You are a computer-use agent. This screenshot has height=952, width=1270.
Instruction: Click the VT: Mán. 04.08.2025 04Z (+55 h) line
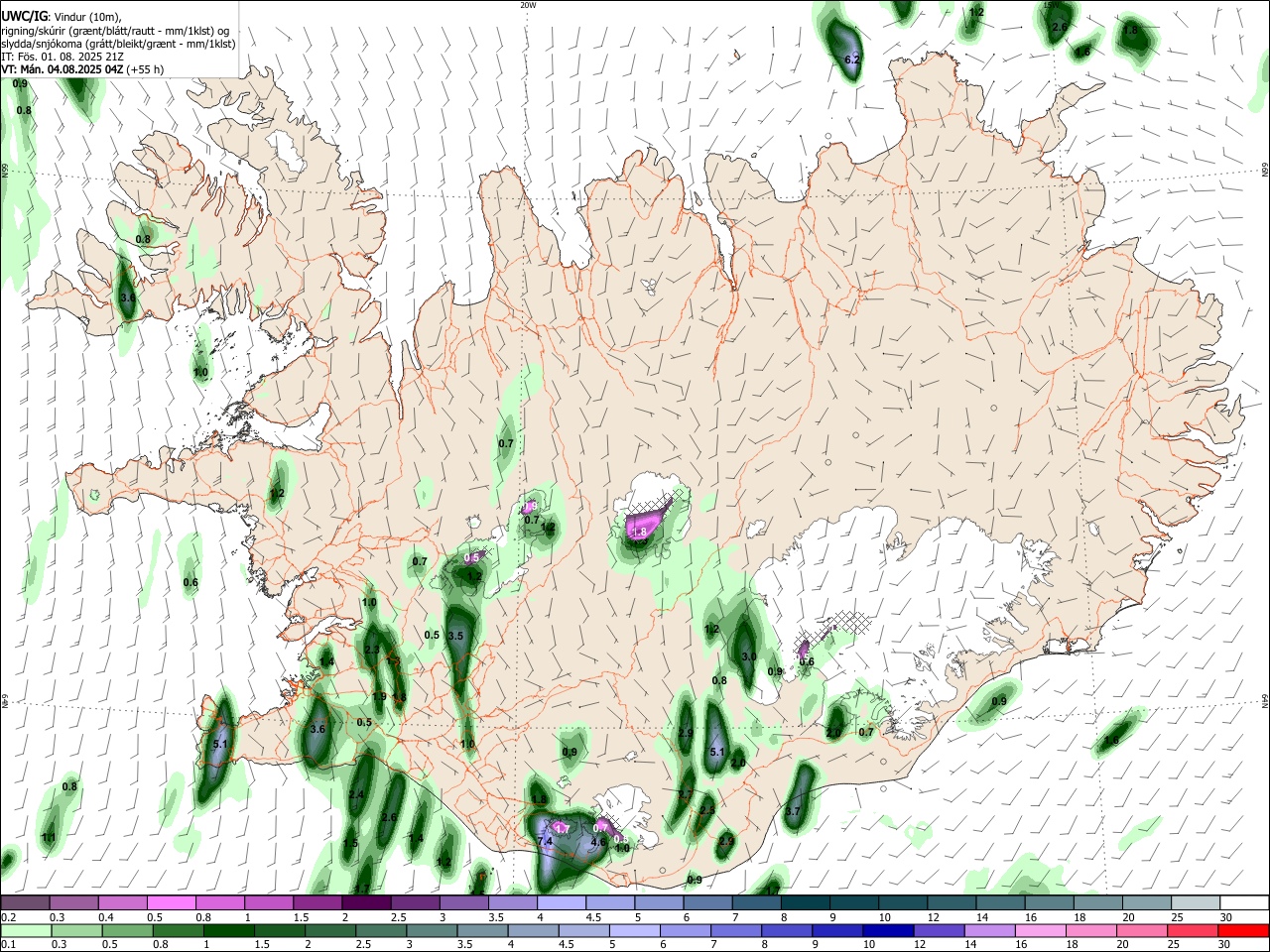(x=82, y=69)
